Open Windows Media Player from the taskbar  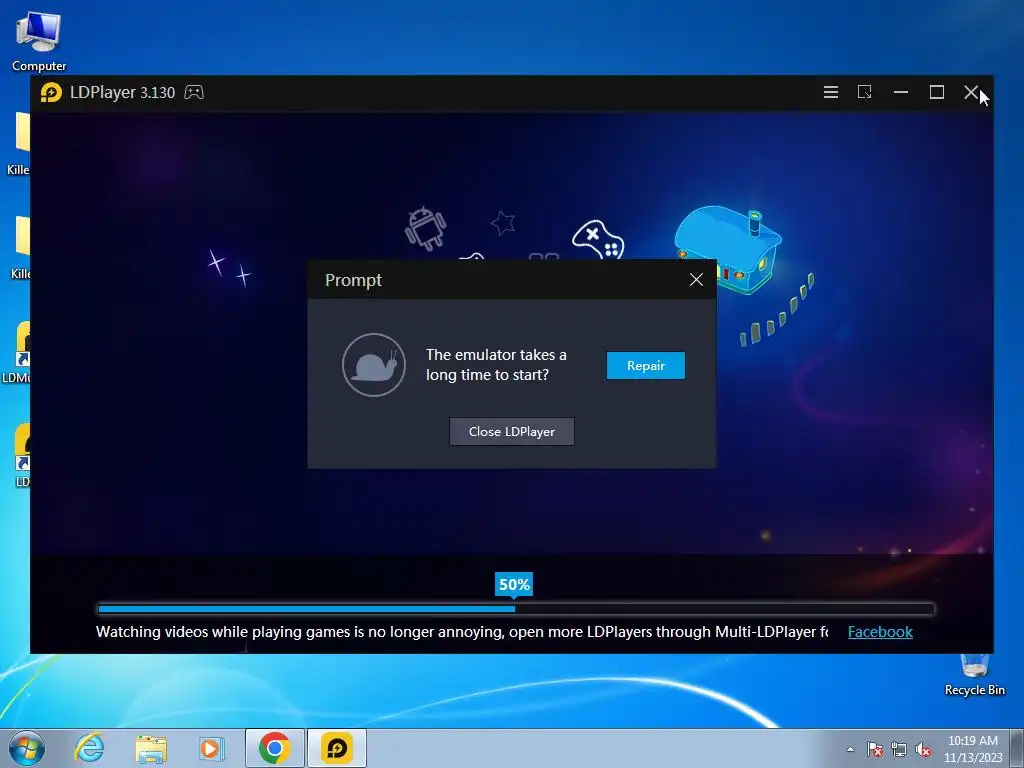[211, 748]
